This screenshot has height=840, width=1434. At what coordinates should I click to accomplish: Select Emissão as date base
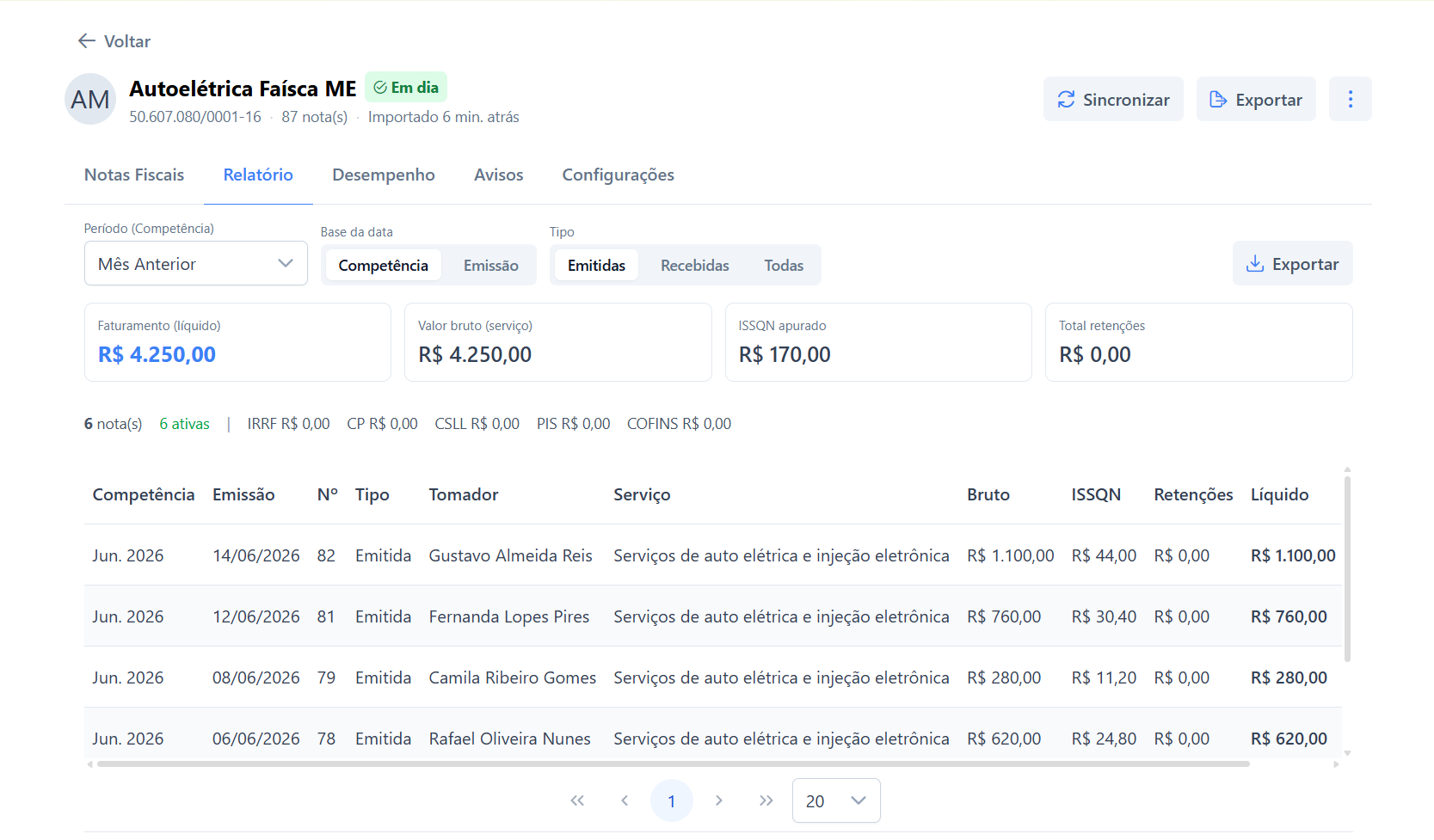(x=490, y=265)
